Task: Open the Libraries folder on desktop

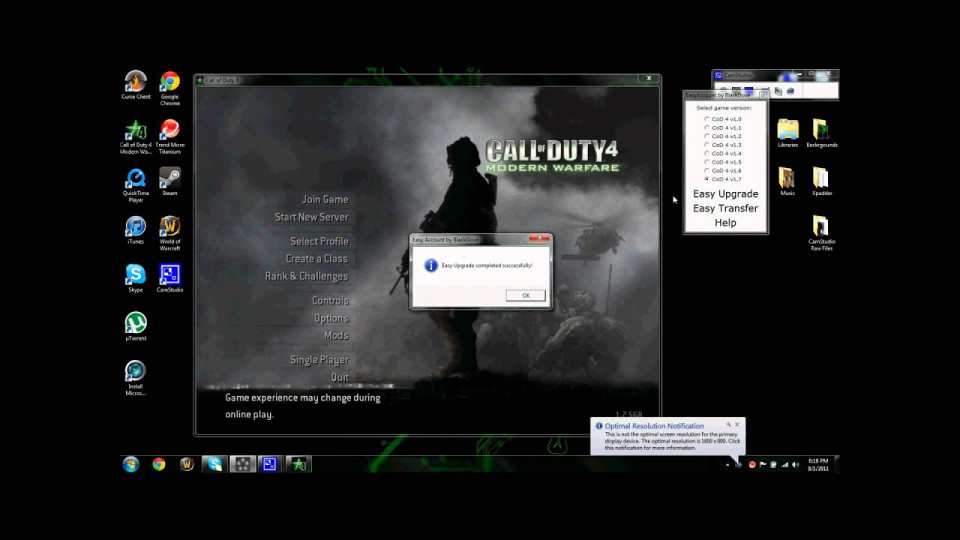Action: (x=787, y=133)
